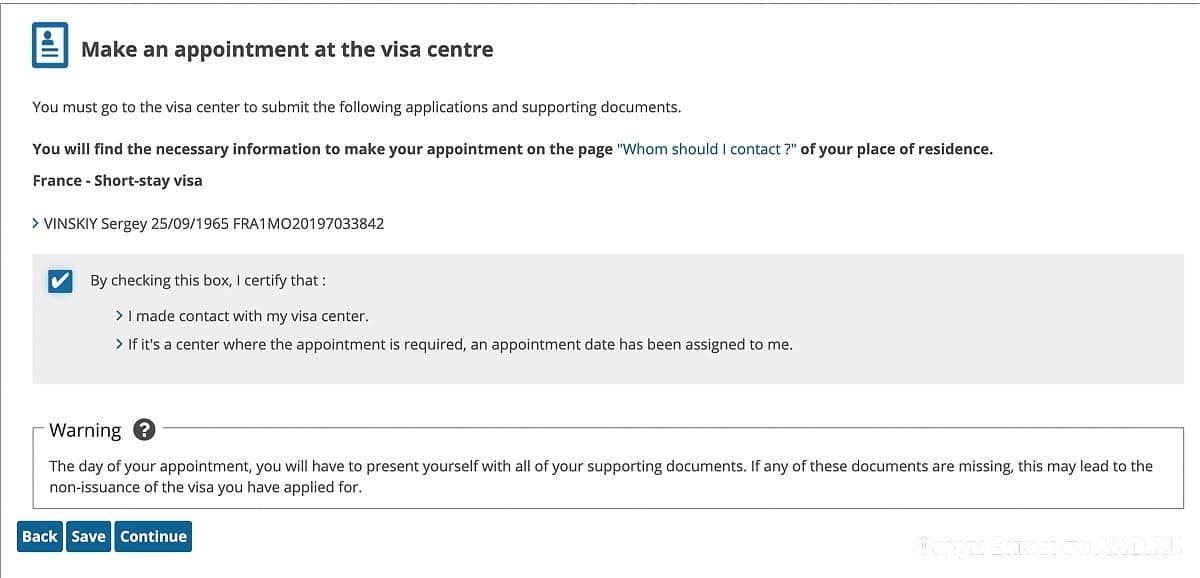This screenshot has height=578, width=1200.
Task: Click chevron before "I made contact" line
Action: (x=120, y=316)
